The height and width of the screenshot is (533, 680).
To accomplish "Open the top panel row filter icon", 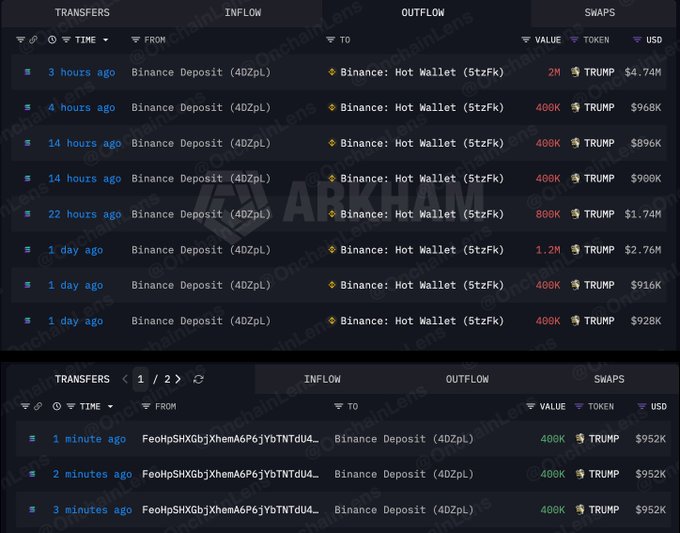I will (20, 40).
